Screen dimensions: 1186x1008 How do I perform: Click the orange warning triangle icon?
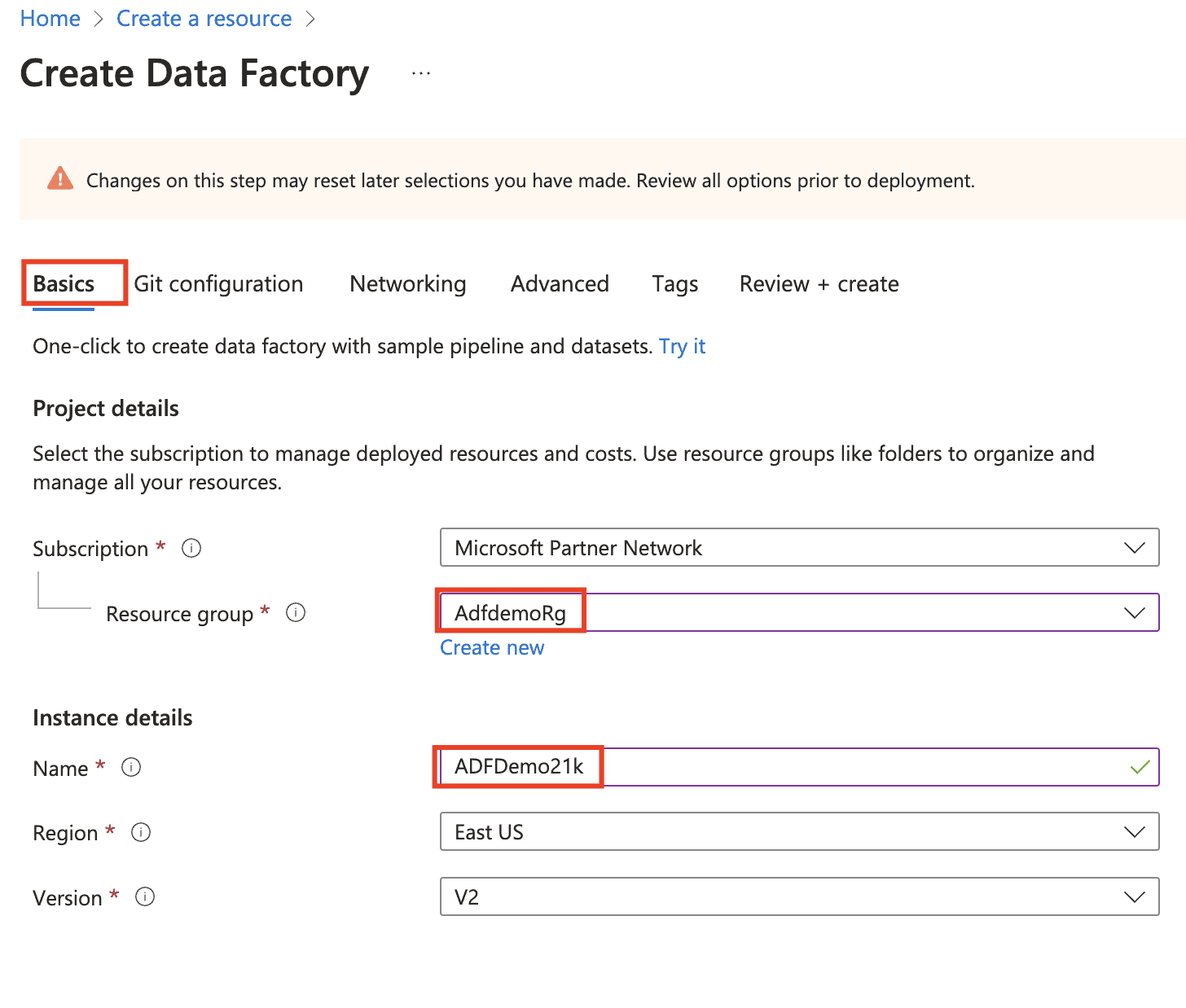point(60,178)
